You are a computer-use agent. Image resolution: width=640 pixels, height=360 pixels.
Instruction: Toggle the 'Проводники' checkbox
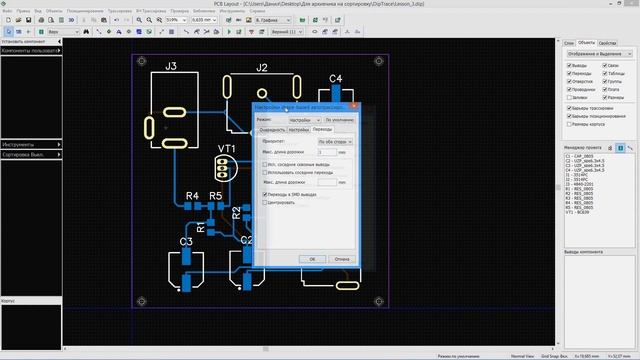pos(569,89)
